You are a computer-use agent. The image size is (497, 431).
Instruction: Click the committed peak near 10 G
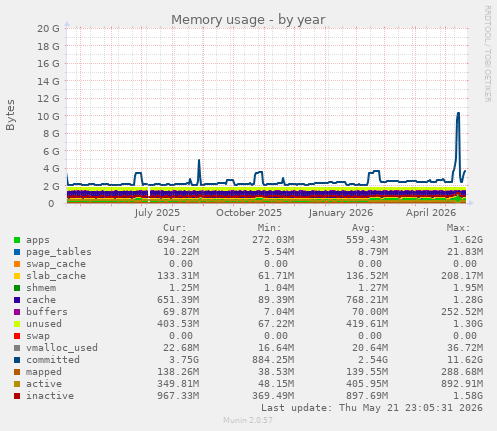click(x=458, y=114)
